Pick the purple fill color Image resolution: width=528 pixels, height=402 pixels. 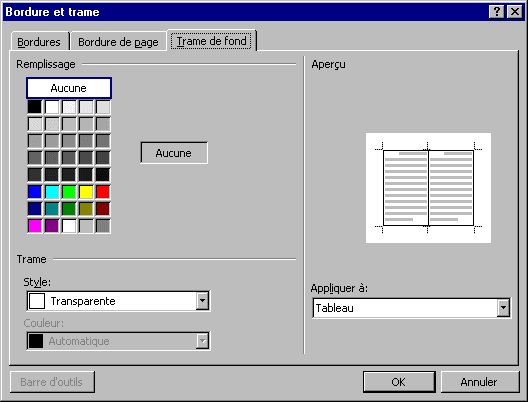[52, 226]
